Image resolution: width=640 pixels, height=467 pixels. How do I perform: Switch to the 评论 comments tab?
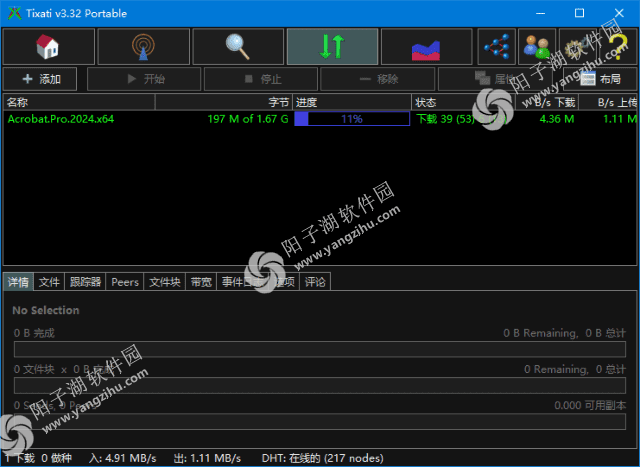click(315, 282)
